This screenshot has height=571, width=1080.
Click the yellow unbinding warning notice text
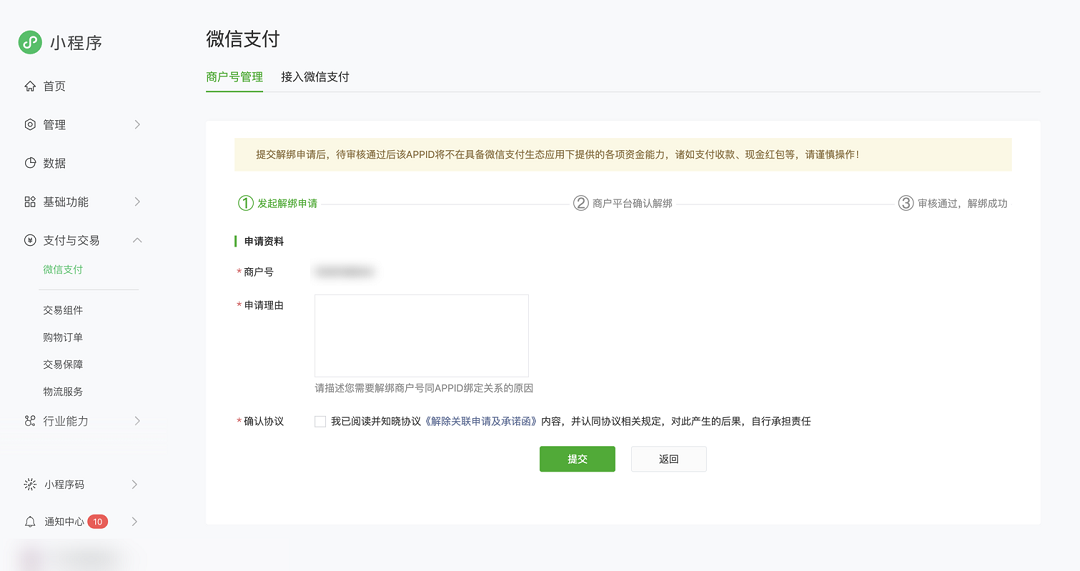click(x=557, y=154)
